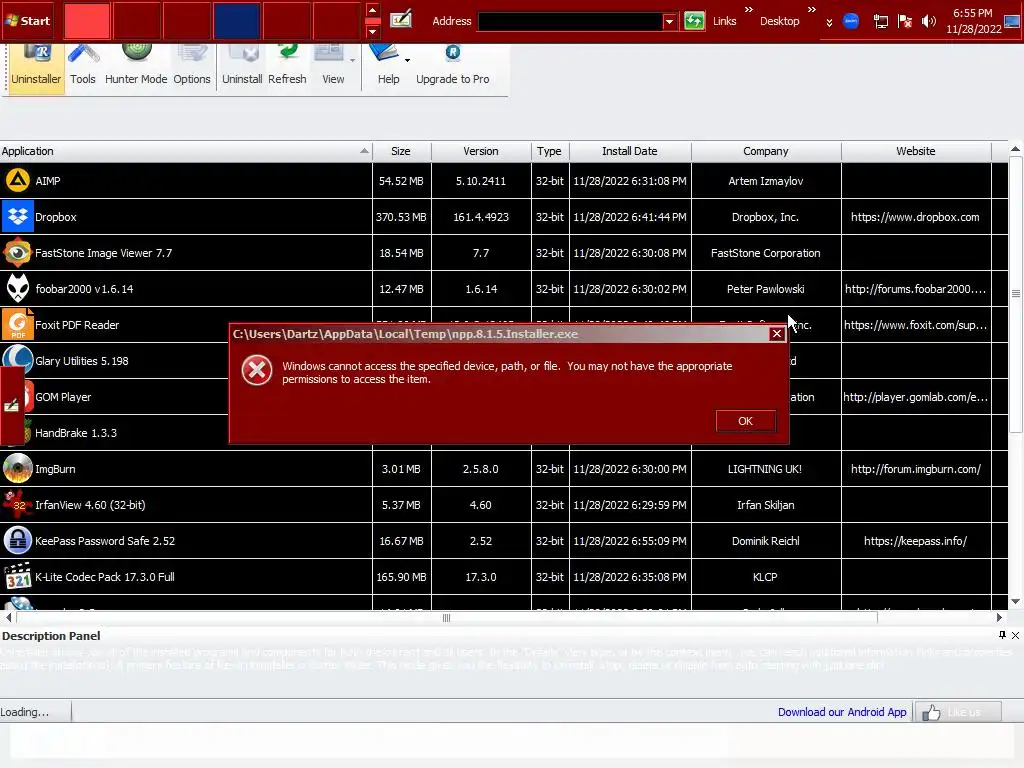Image resolution: width=1024 pixels, height=768 pixels.
Task: Select the ImgBurn disc icon
Action: pyautogui.click(x=18, y=469)
